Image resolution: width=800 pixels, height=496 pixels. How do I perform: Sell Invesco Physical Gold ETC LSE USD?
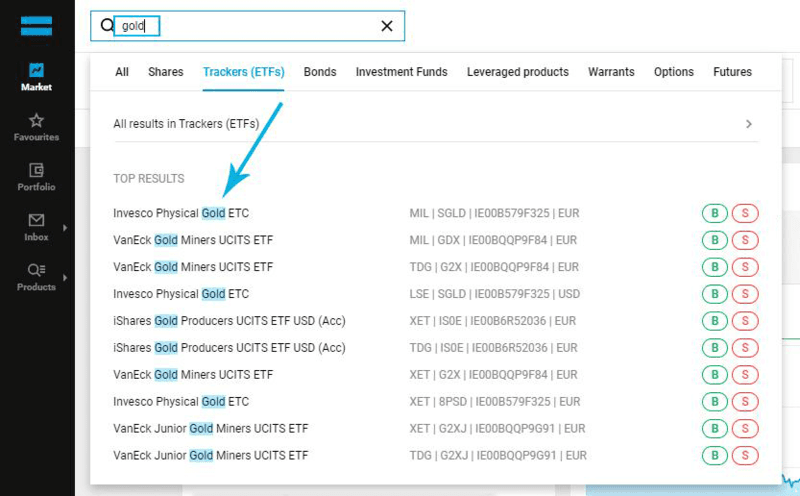[x=745, y=294]
